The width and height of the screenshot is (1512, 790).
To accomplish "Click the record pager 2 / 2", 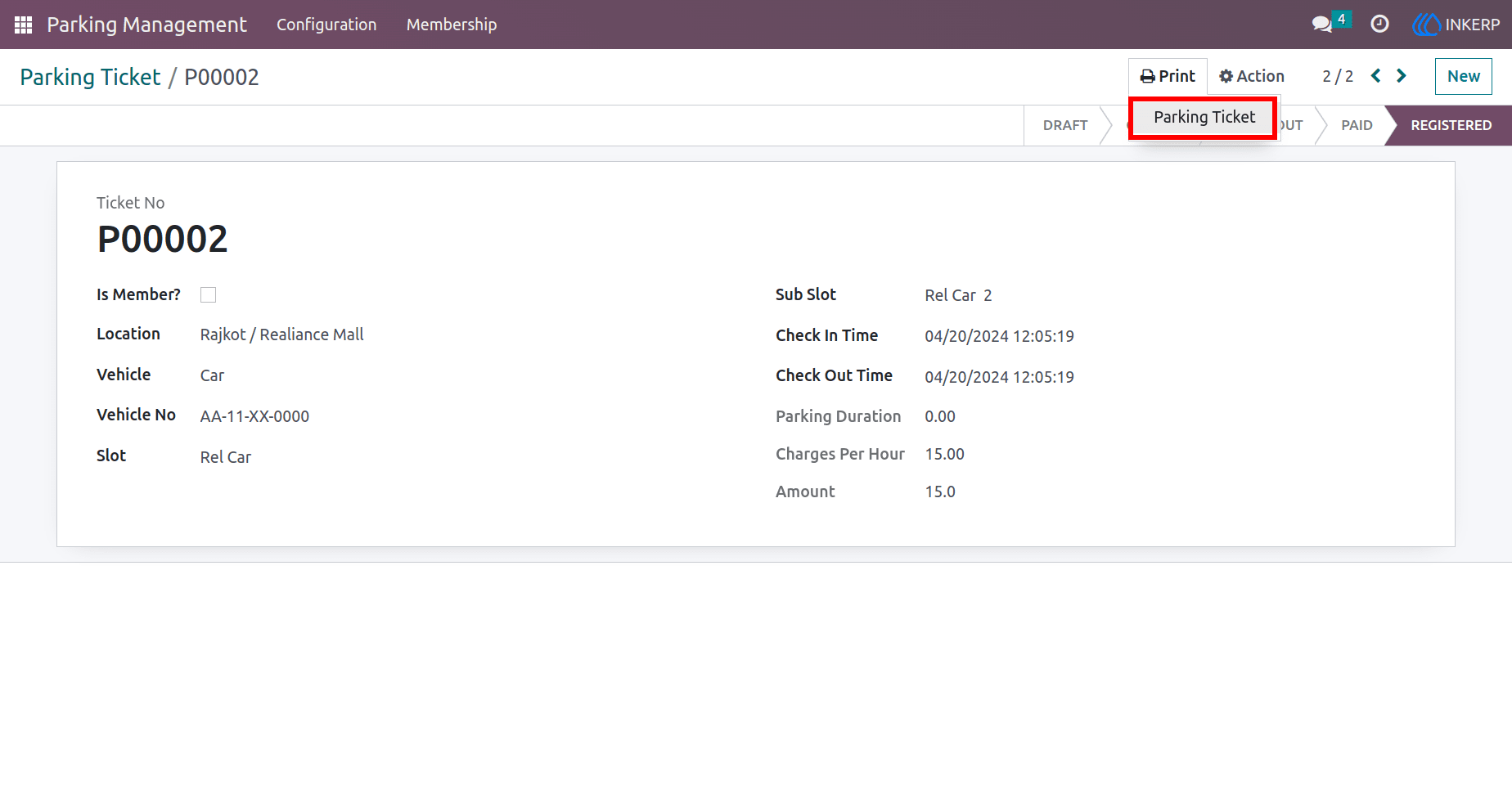I will pos(1338,76).
